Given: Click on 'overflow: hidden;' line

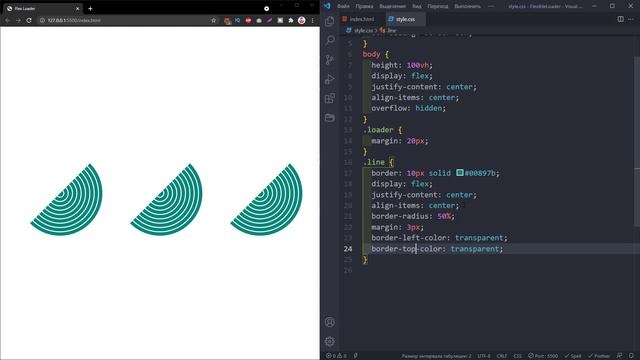Looking at the screenshot, I should point(409,108).
